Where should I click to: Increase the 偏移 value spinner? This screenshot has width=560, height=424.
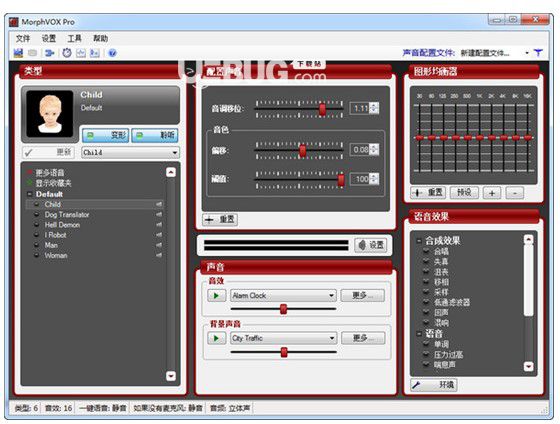374,147
